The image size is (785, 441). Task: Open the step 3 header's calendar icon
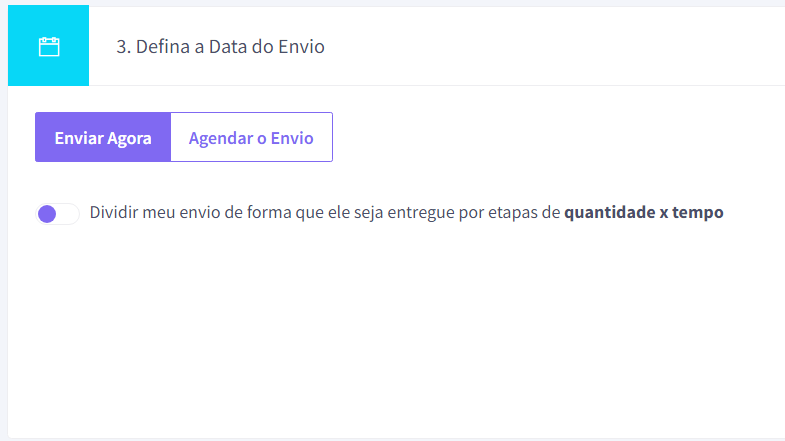(49, 47)
